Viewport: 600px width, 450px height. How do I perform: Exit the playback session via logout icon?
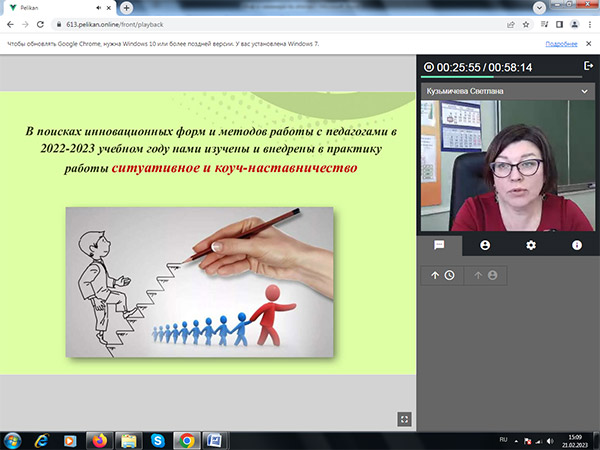tap(588, 66)
